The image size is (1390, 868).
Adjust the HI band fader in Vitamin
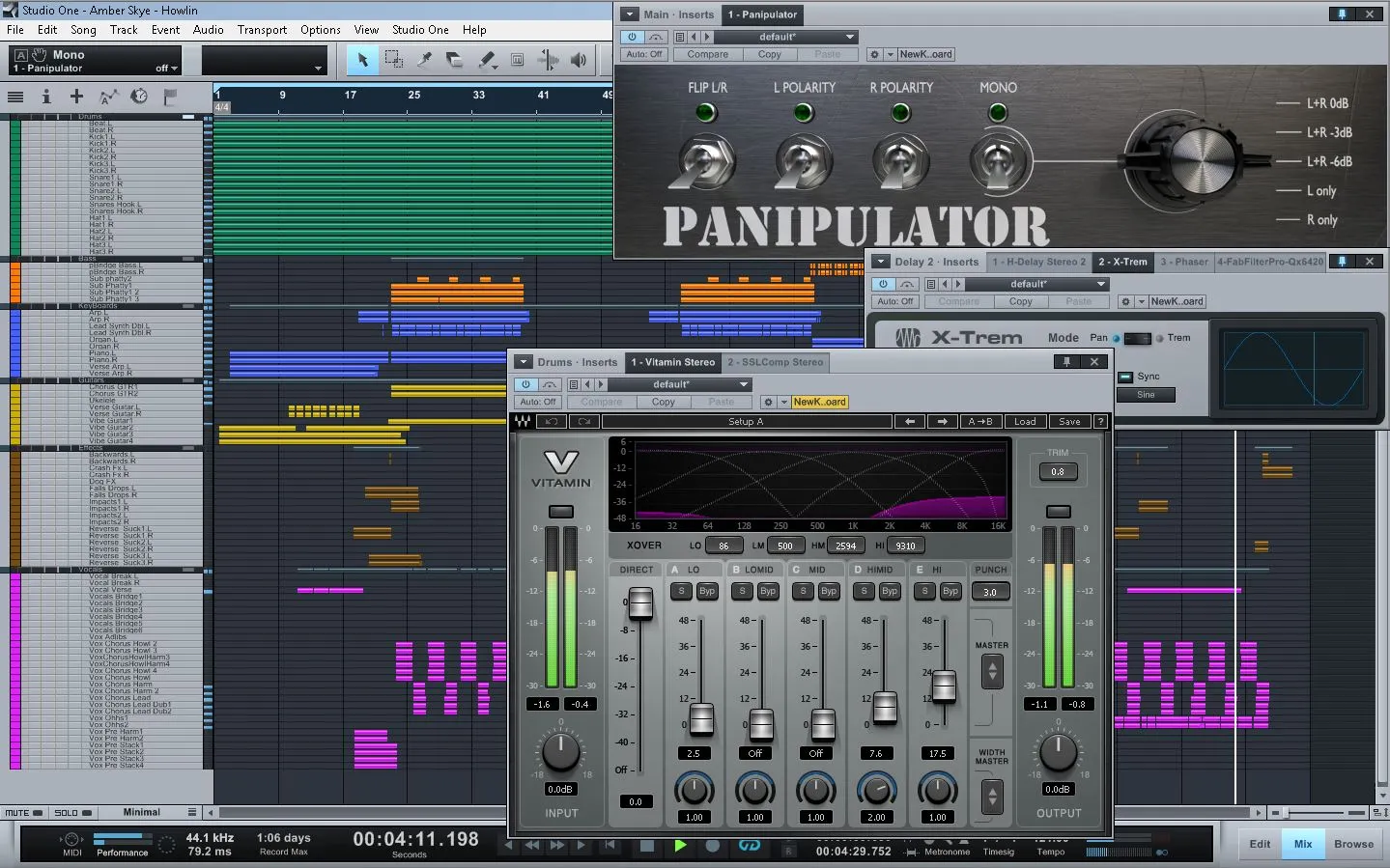944,686
